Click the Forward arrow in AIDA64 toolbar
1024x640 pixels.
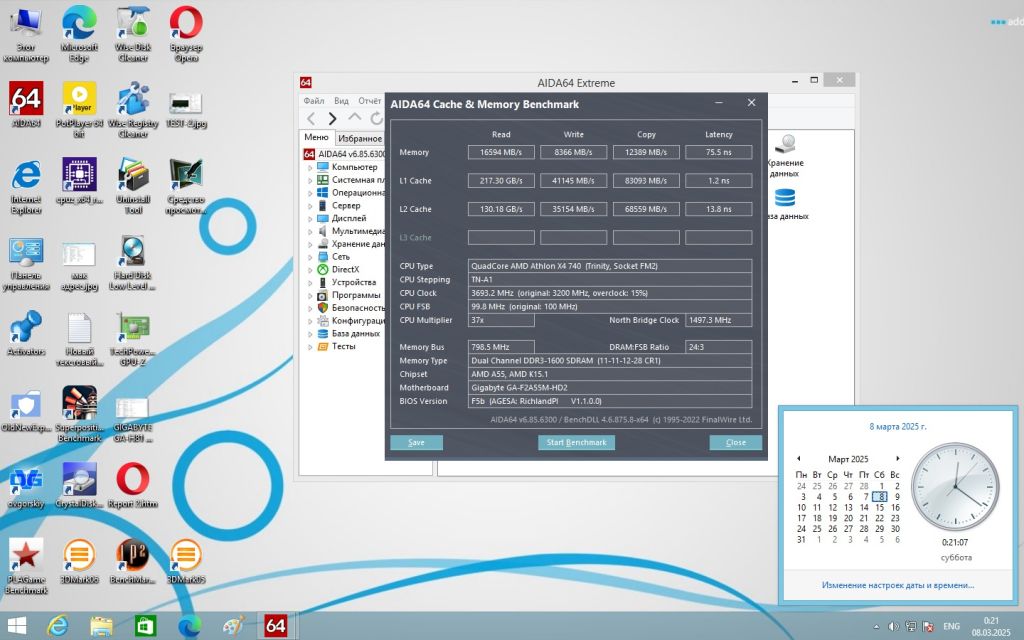[x=332, y=118]
